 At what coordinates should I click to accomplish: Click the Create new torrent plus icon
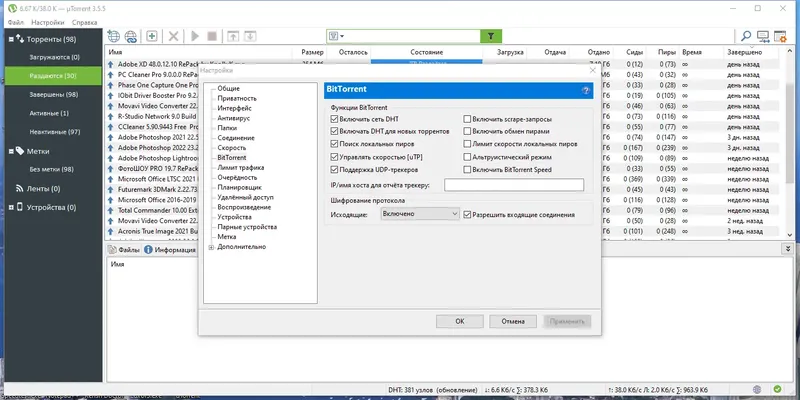[152, 36]
